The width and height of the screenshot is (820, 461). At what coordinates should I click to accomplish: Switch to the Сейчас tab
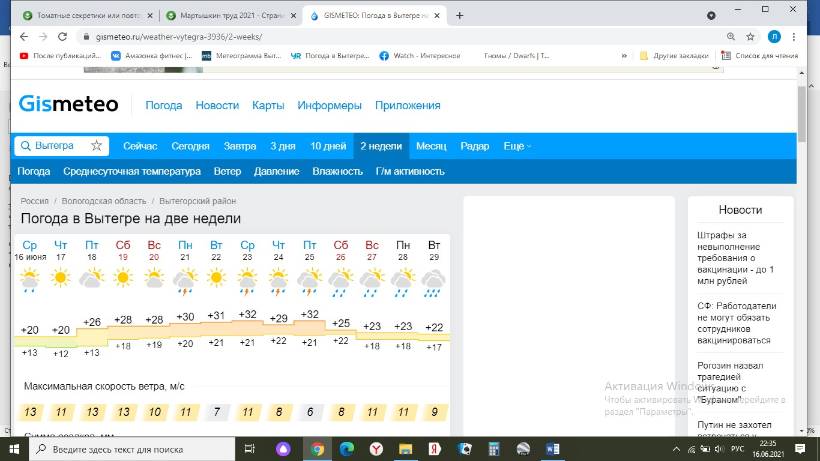tap(140, 146)
